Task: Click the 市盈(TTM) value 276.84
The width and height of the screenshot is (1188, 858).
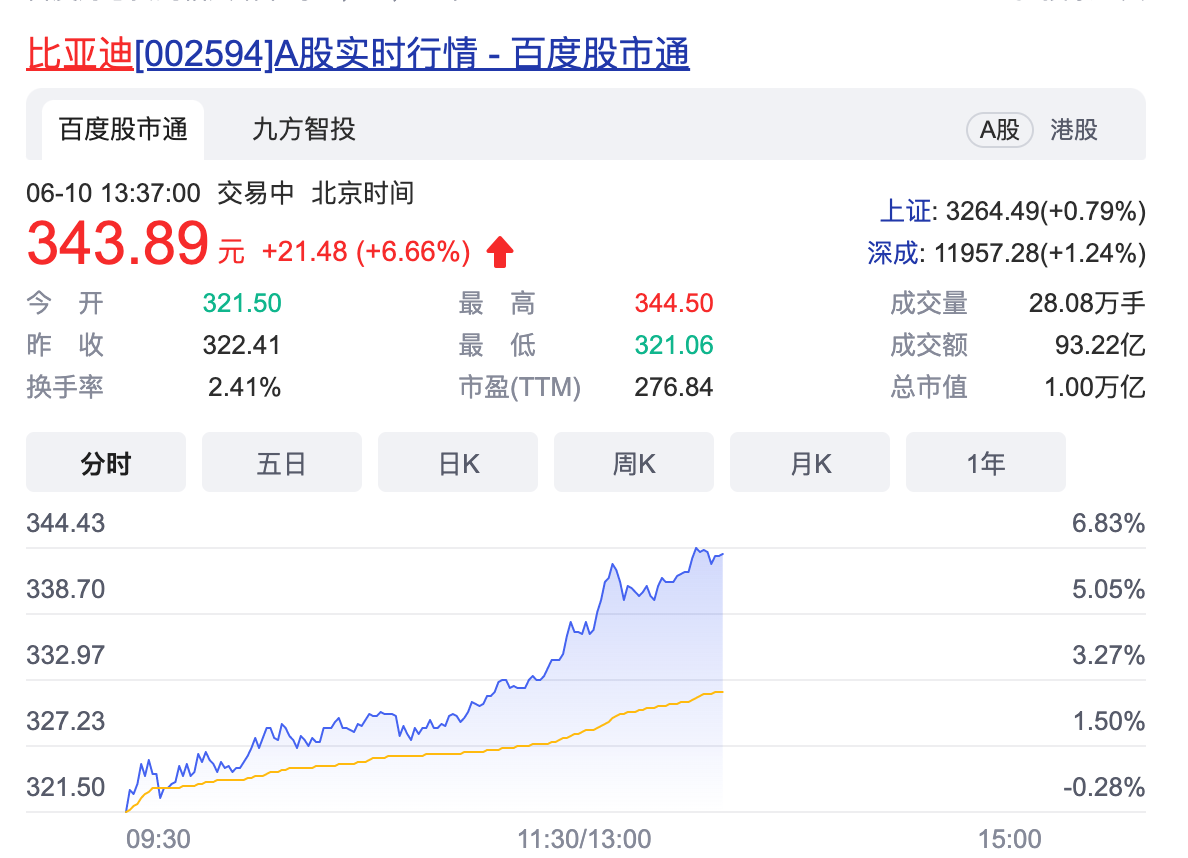Action: point(674,387)
